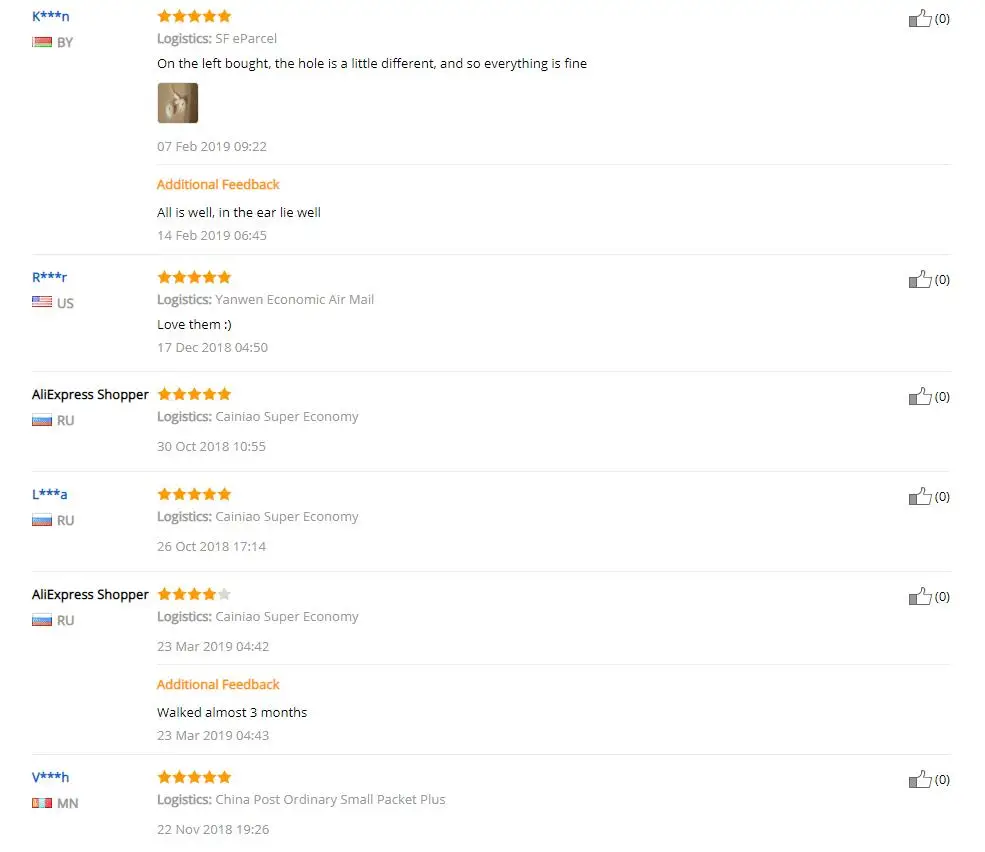Open R***r reviewer profile link
The height and width of the screenshot is (852, 985).
tap(50, 277)
